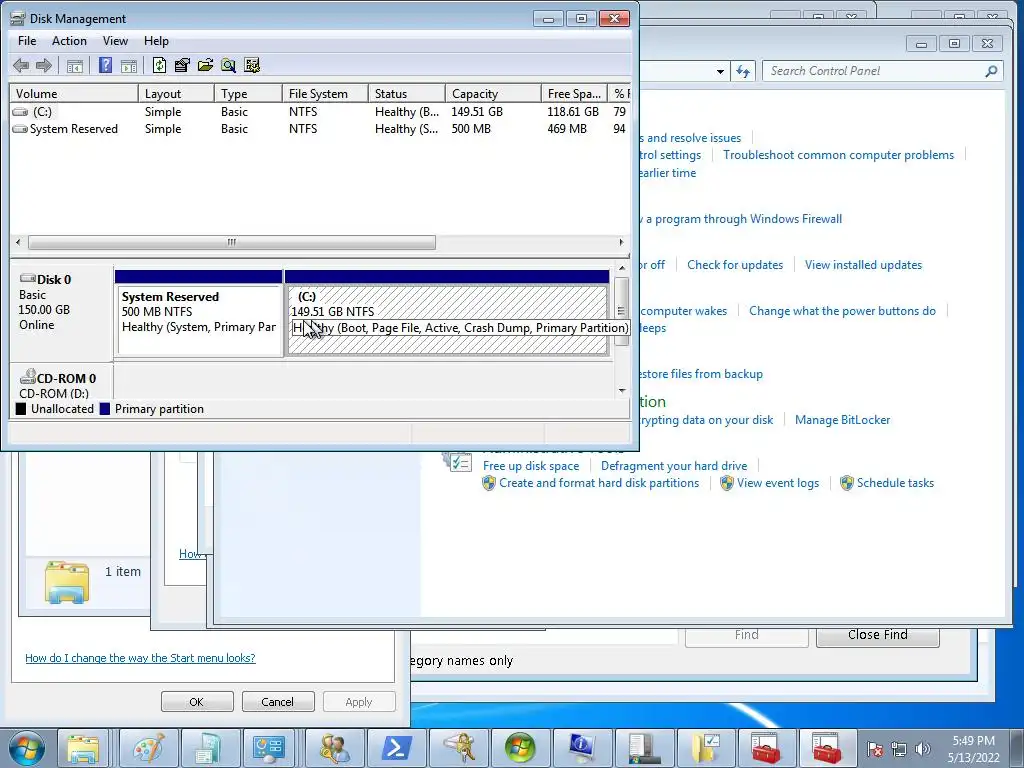Screen dimensions: 1024x768
Task: Click the Cancel button in the properties dialog
Action: [x=278, y=702]
